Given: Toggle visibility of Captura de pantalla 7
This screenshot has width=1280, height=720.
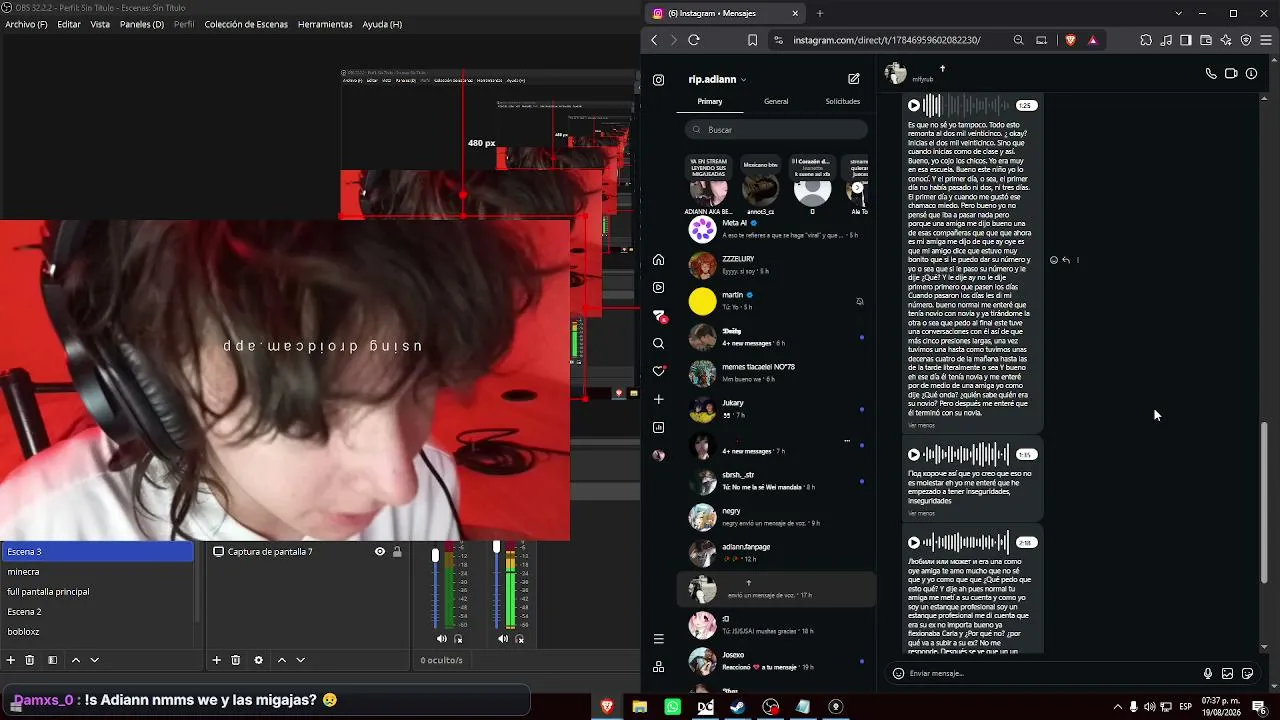Looking at the screenshot, I should tap(380, 551).
